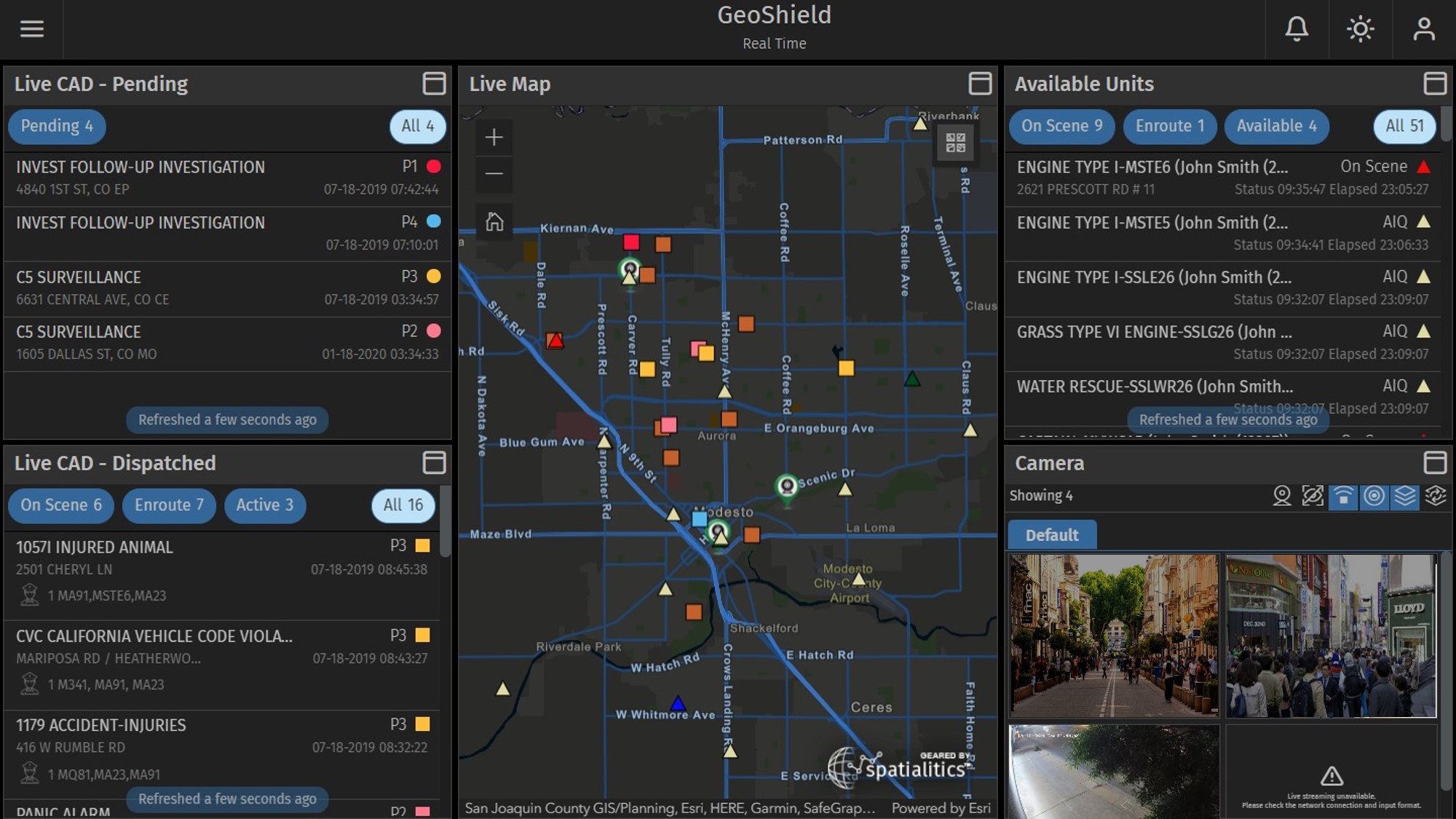Expand the Live CAD - Pending panel
The width and height of the screenshot is (1456, 819).
pos(434,84)
